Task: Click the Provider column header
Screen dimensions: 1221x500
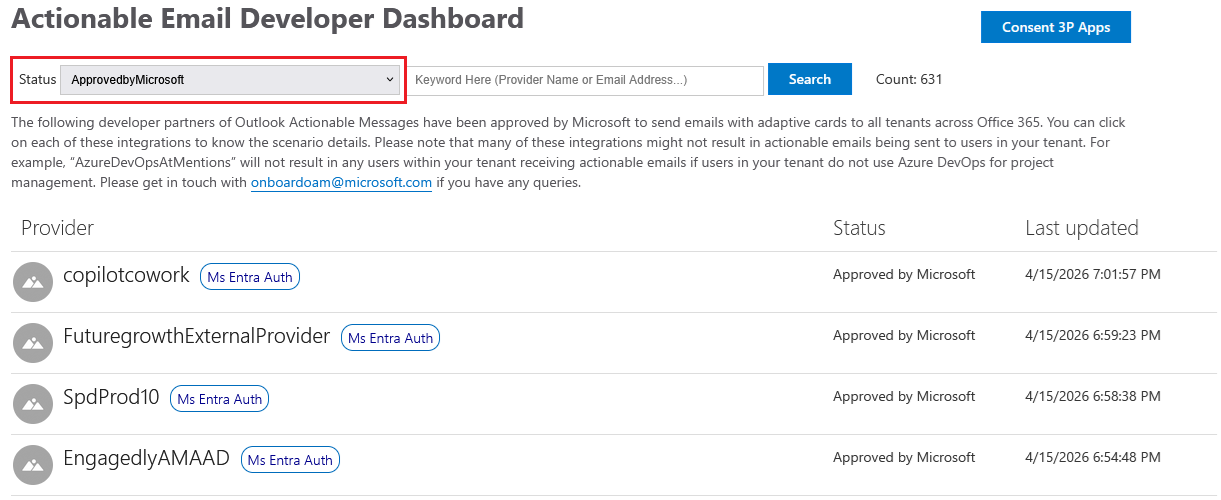Action: click(x=57, y=228)
